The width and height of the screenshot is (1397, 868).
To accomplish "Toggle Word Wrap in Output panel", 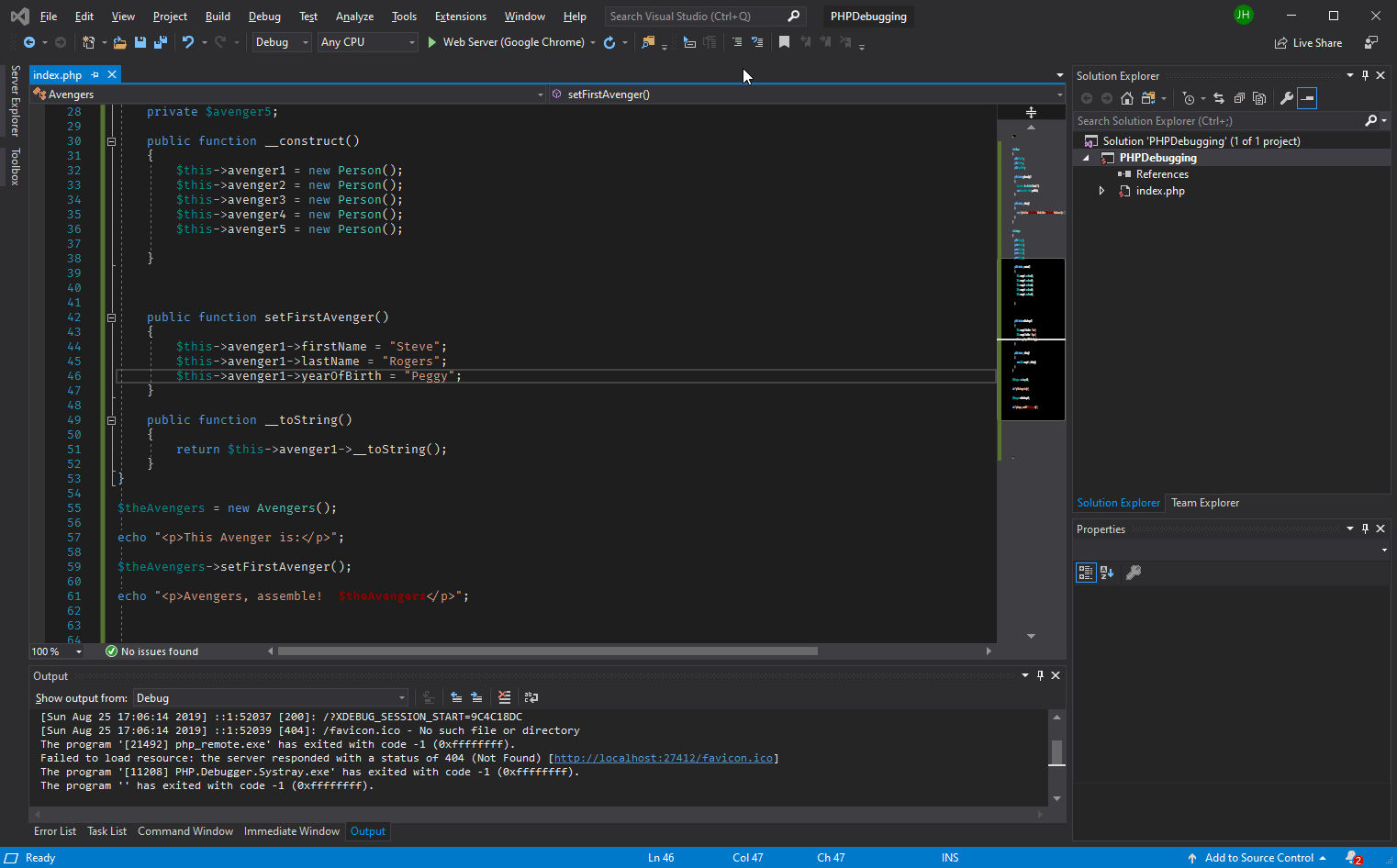I will 531,697.
